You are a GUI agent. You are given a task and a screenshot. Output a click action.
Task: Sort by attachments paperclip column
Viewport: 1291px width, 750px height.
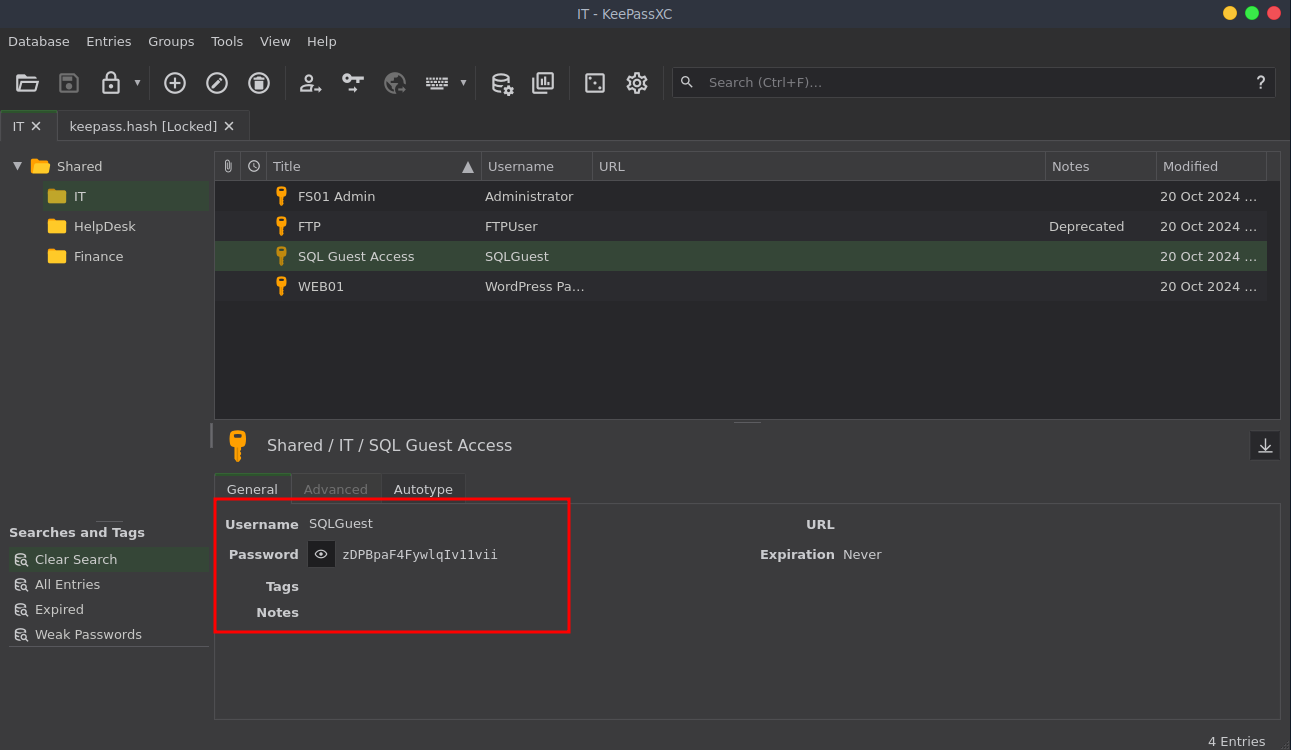coord(228,166)
